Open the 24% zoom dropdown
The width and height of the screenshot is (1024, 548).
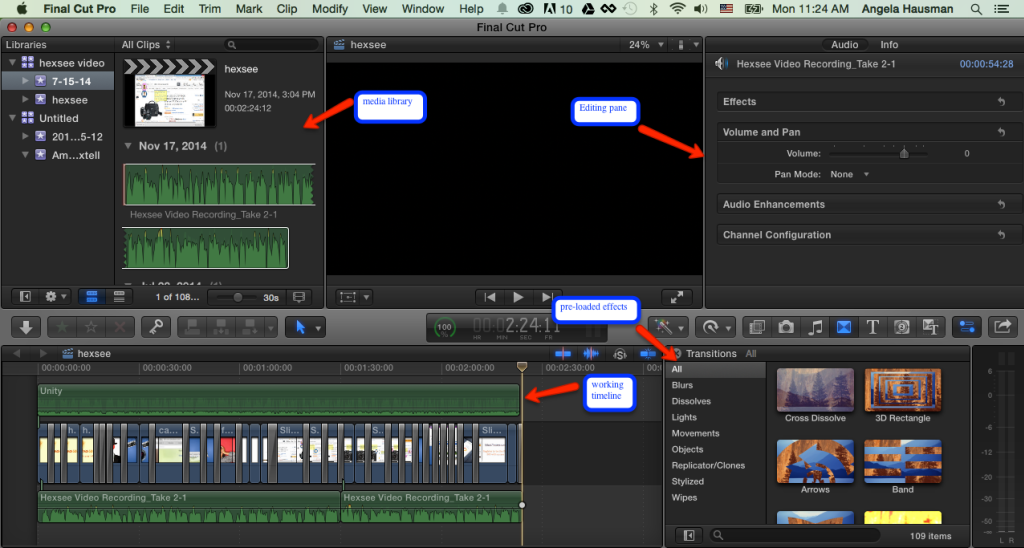point(646,44)
